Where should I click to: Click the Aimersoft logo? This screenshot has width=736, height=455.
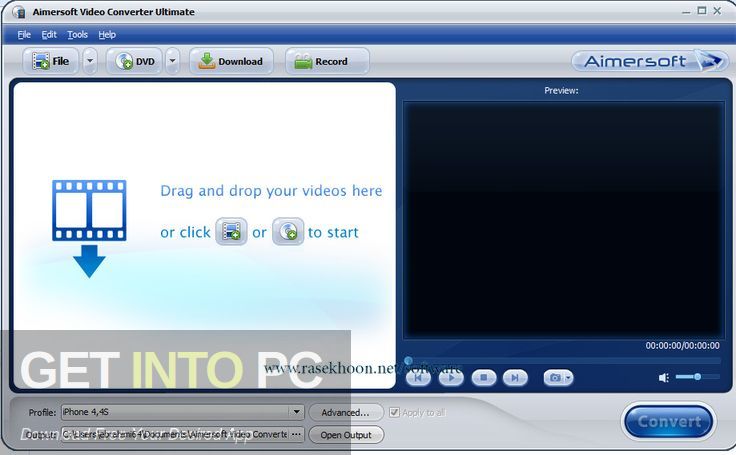(650, 61)
